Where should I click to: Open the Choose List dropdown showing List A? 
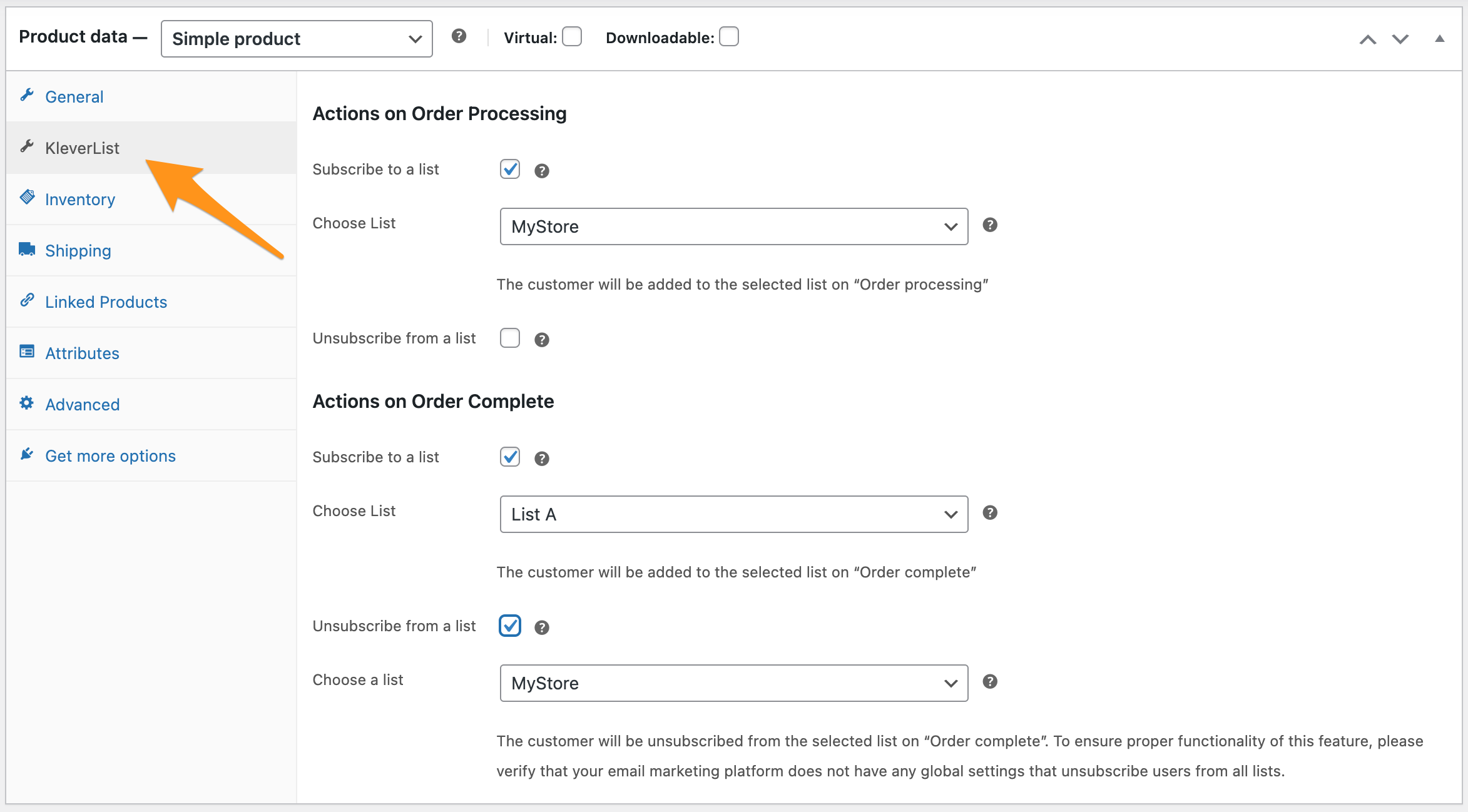(x=734, y=514)
